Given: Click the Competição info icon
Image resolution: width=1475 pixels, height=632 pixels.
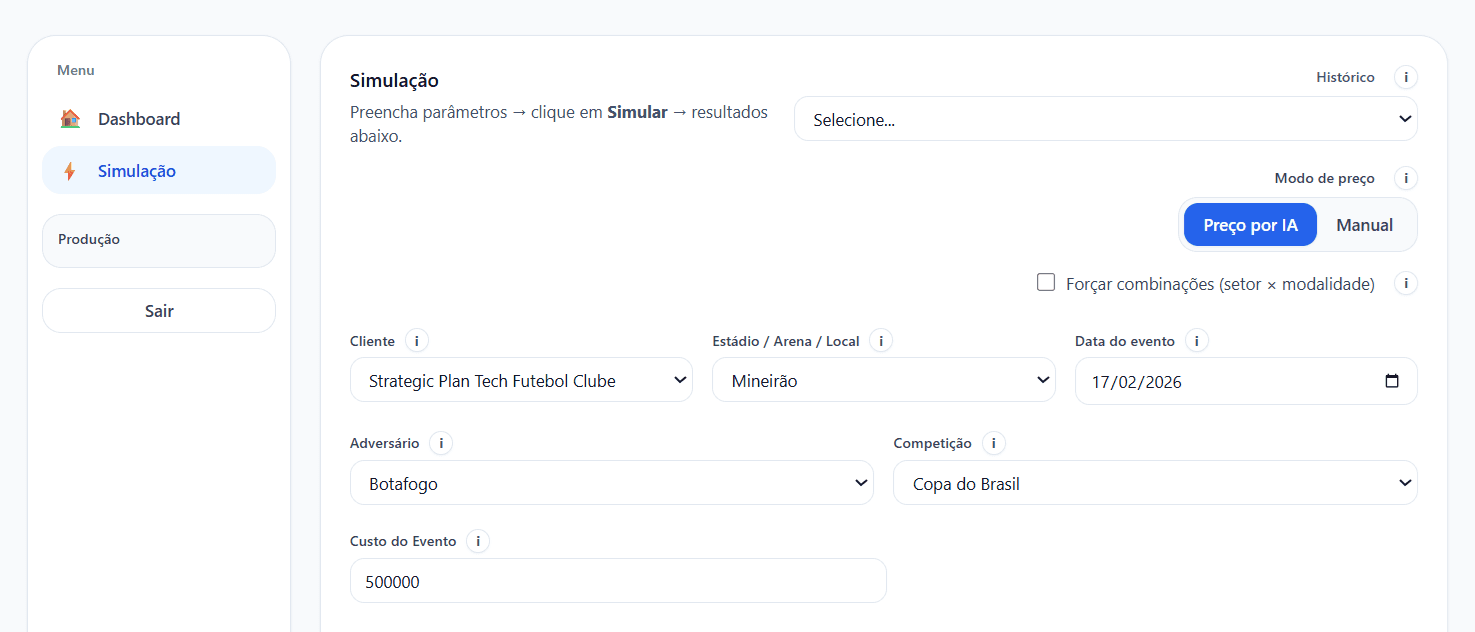Looking at the screenshot, I should (993, 443).
